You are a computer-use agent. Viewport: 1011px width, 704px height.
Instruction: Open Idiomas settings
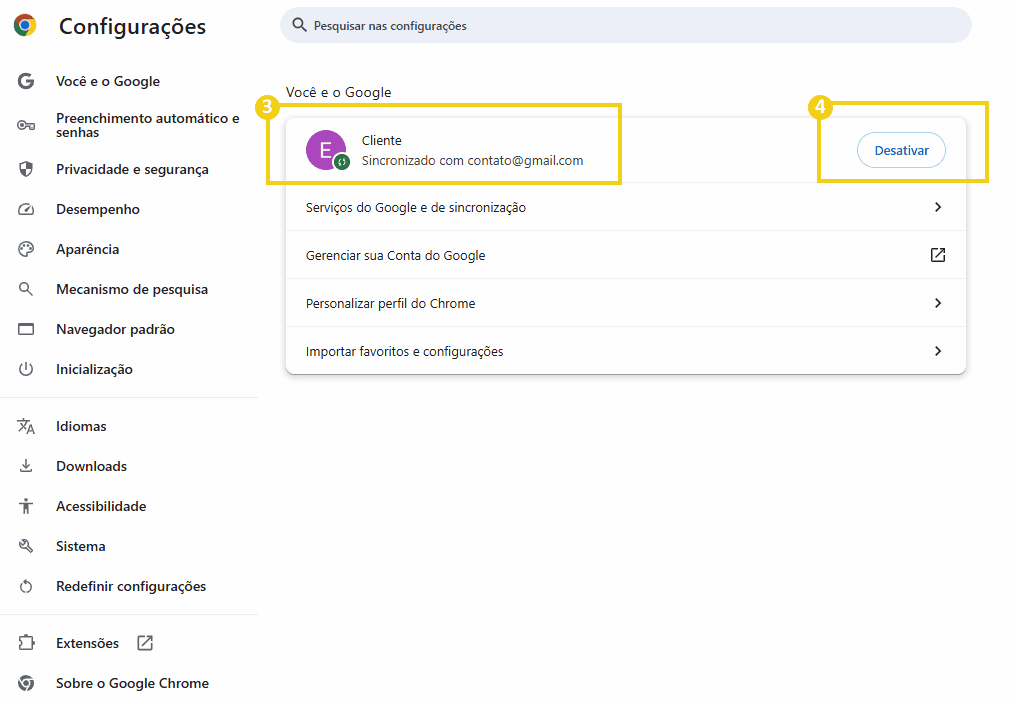click(81, 426)
